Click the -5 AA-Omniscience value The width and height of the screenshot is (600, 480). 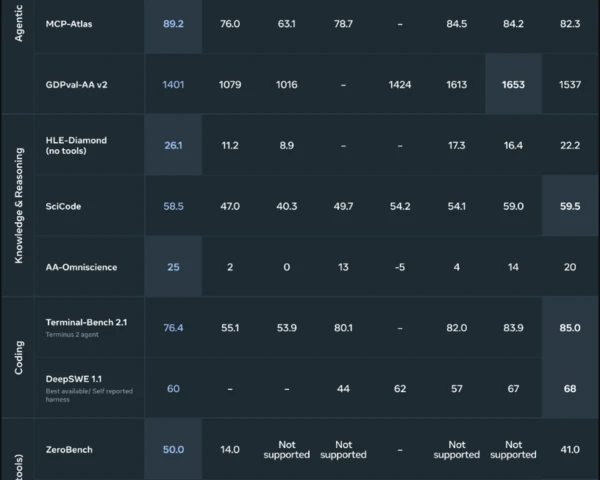click(x=400, y=267)
